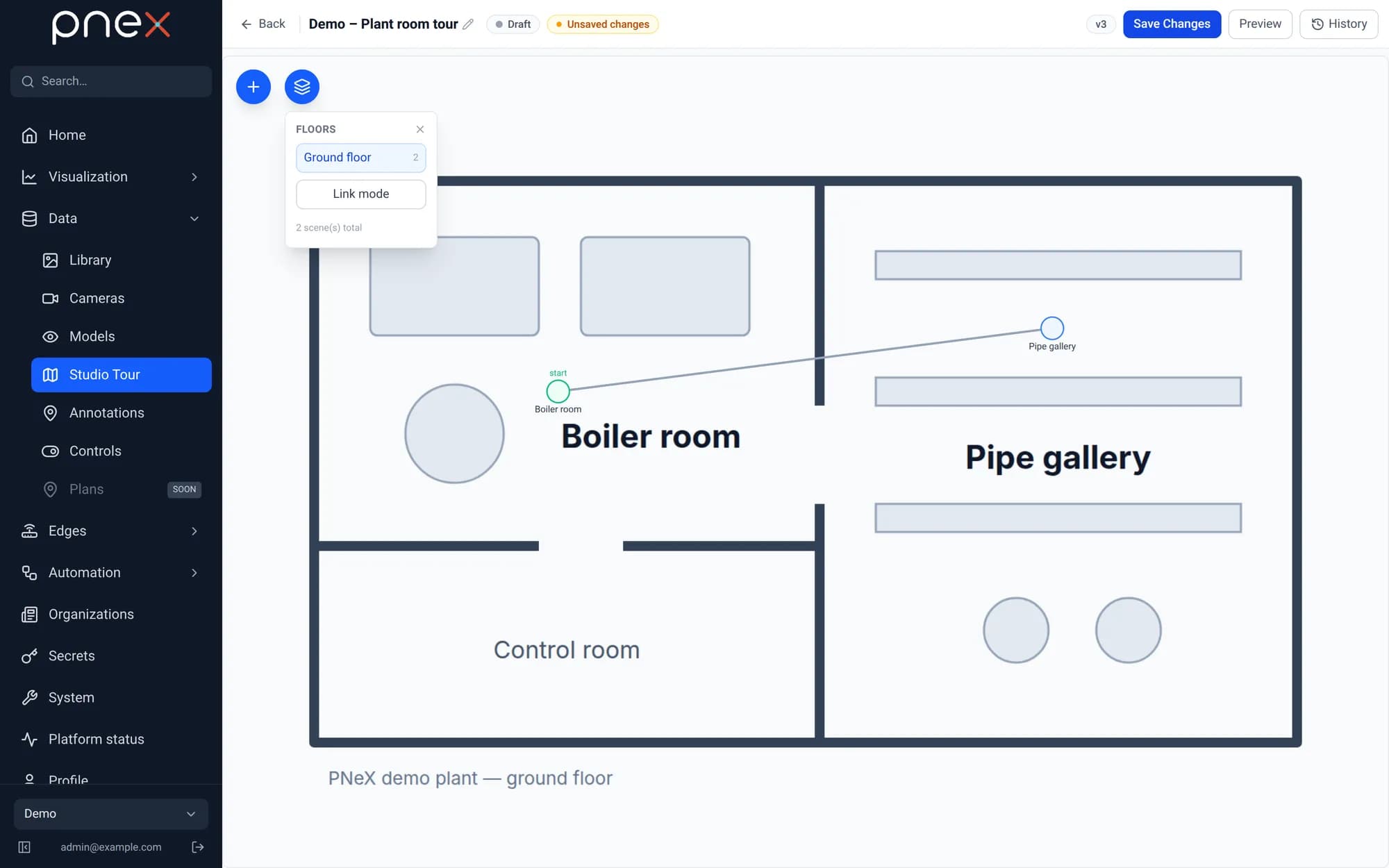
Task: Select the Pipe gallery scene marker
Action: click(1052, 328)
